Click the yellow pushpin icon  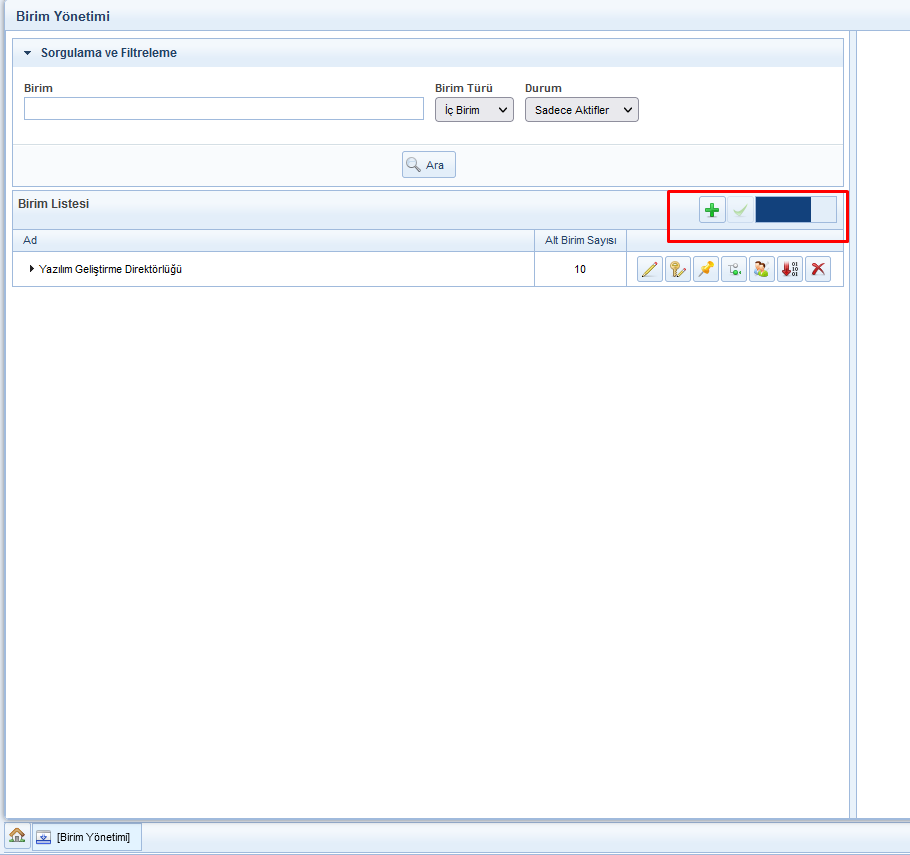pos(706,269)
